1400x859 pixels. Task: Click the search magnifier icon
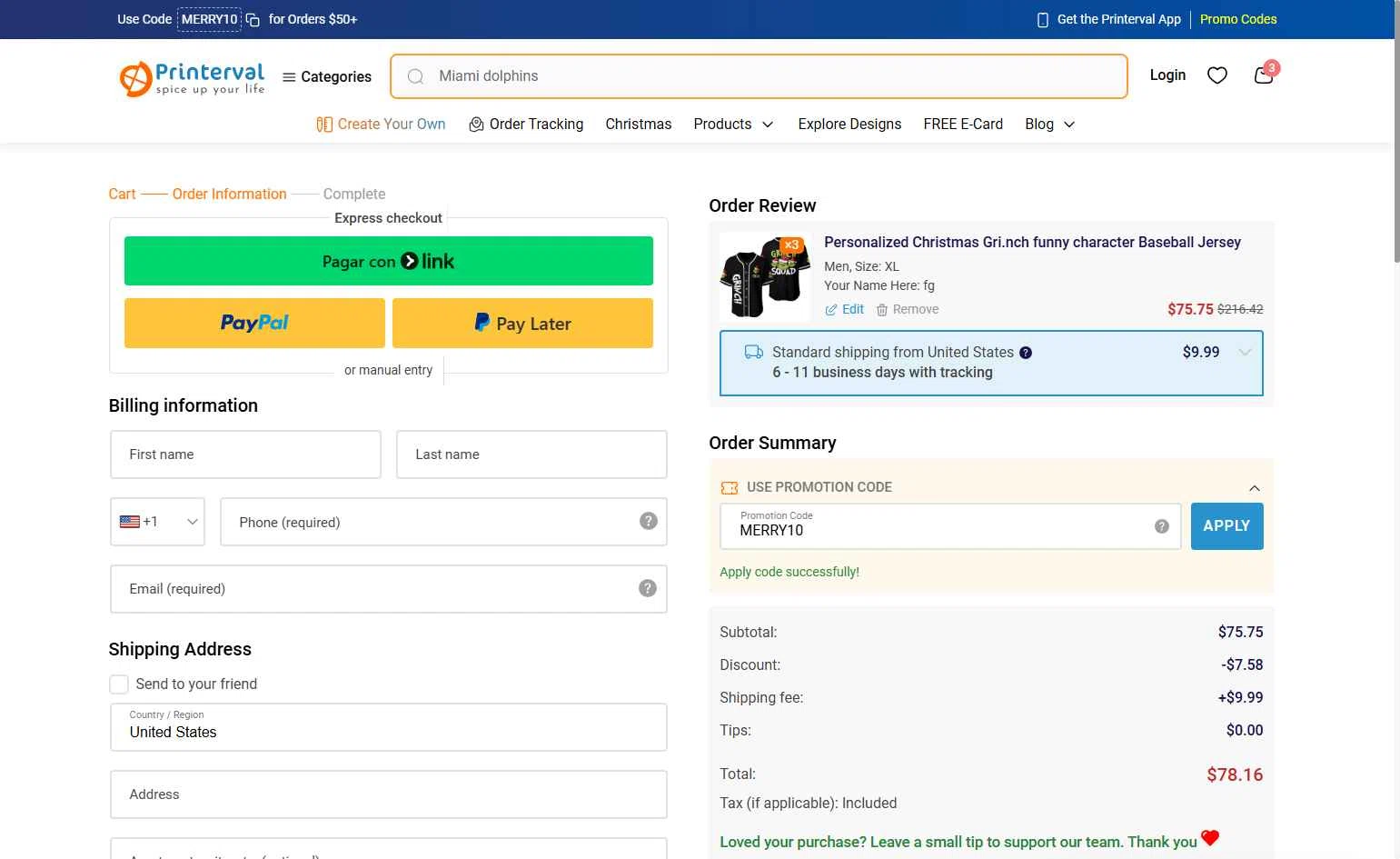(415, 76)
